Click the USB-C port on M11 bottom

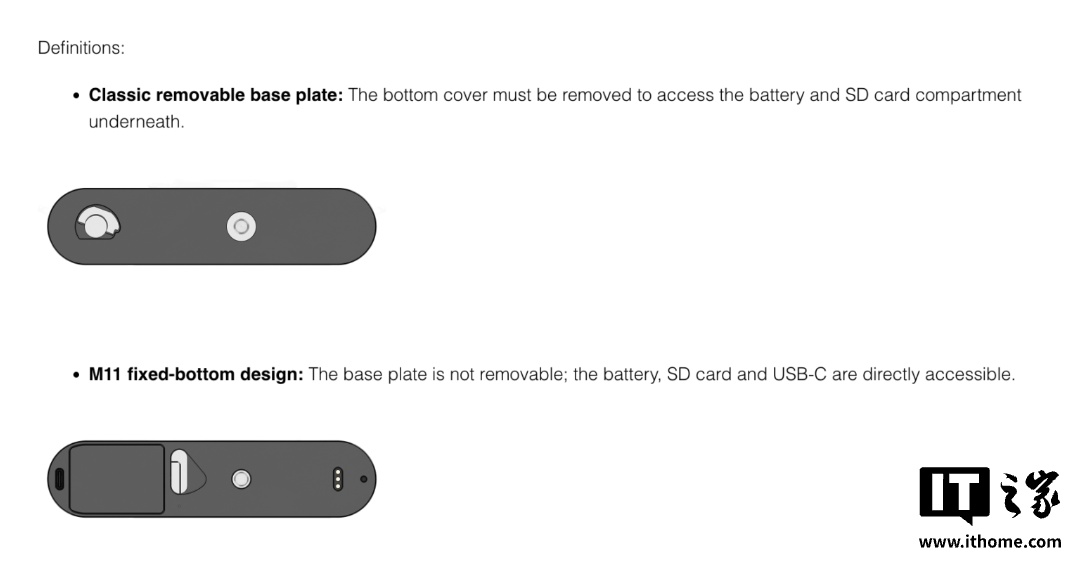(x=58, y=479)
